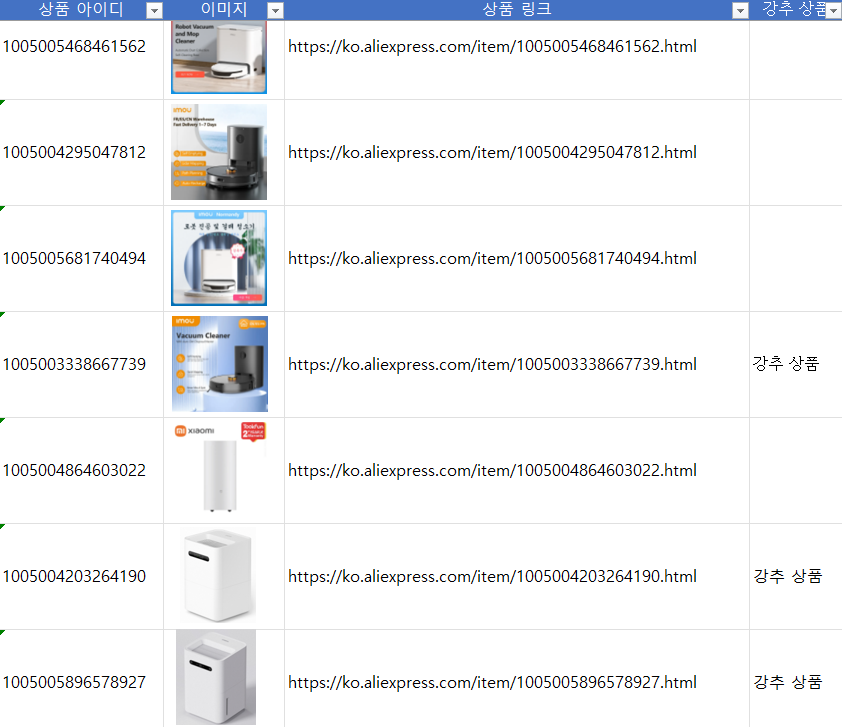The height and width of the screenshot is (727, 842).
Task: Click the Xiaomi humidifier product image
Action: click(x=219, y=470)
